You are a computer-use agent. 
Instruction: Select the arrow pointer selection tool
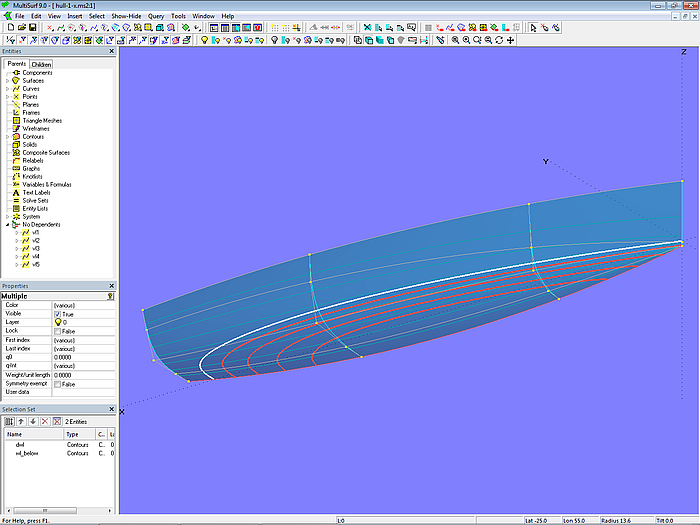(533, 28)
